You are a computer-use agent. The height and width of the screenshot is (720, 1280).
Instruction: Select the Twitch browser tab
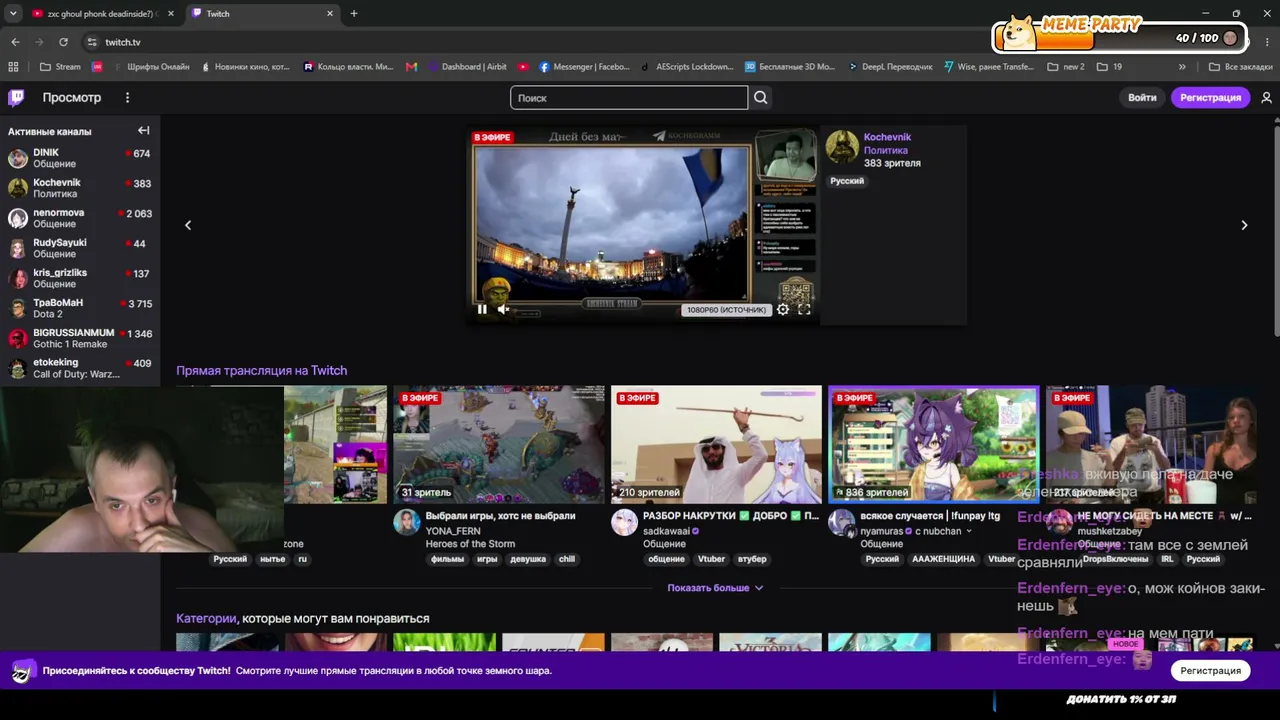(x=263, y=14)
